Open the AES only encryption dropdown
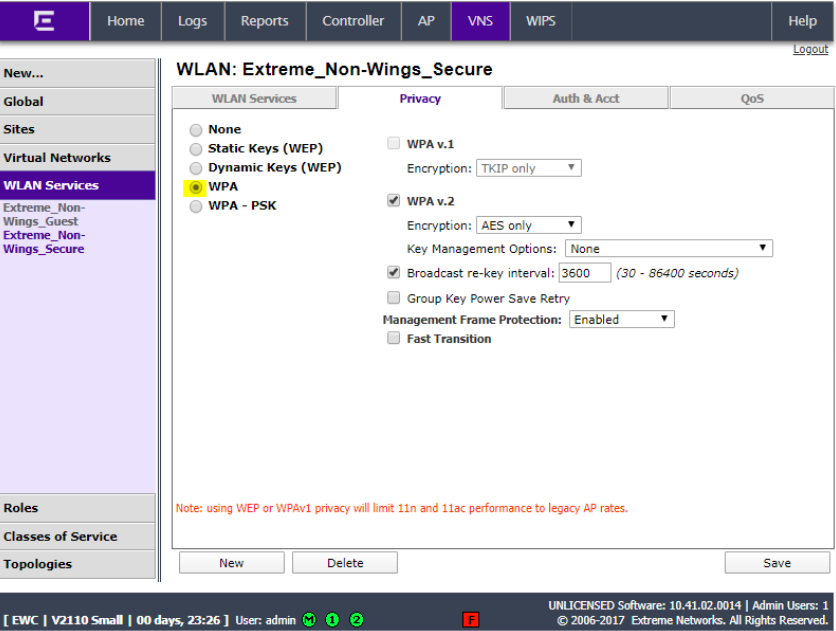The width and height of the screenshot is (836, 631). [528, 225]
